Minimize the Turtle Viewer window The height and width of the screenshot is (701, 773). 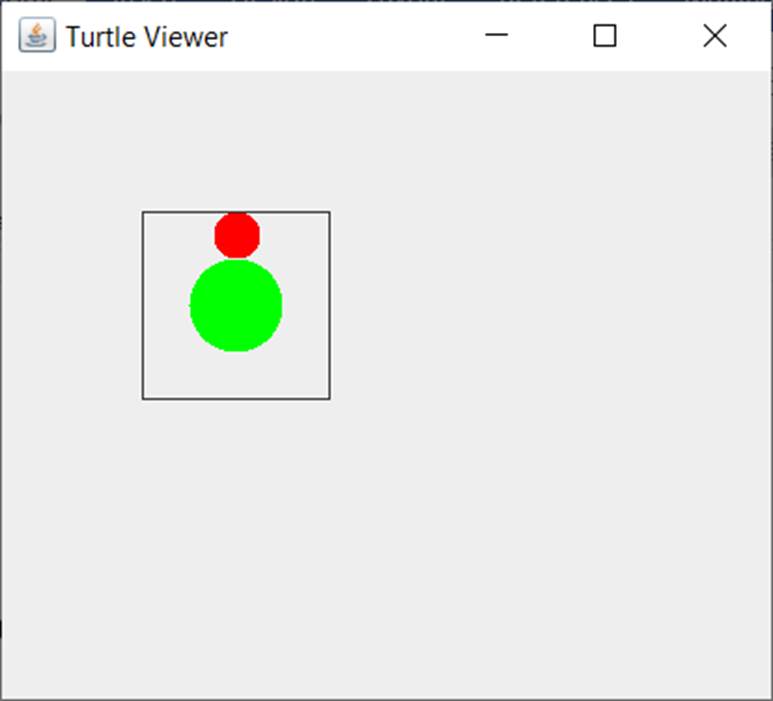tap(496, 36)
